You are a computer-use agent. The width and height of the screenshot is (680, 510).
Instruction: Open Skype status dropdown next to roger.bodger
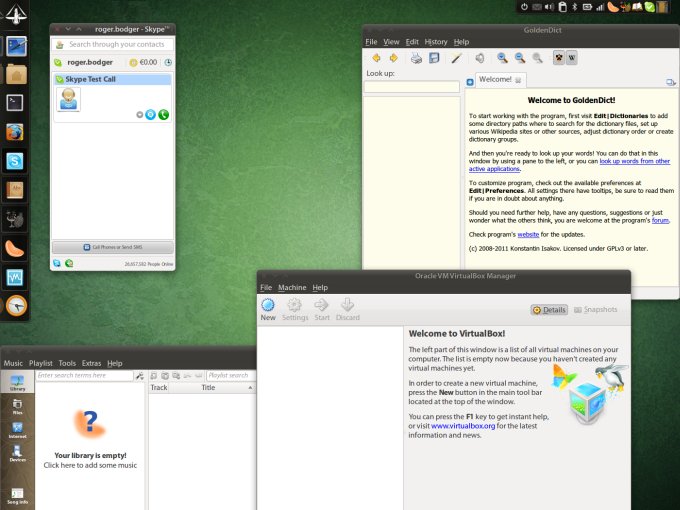tap(58, 63)
